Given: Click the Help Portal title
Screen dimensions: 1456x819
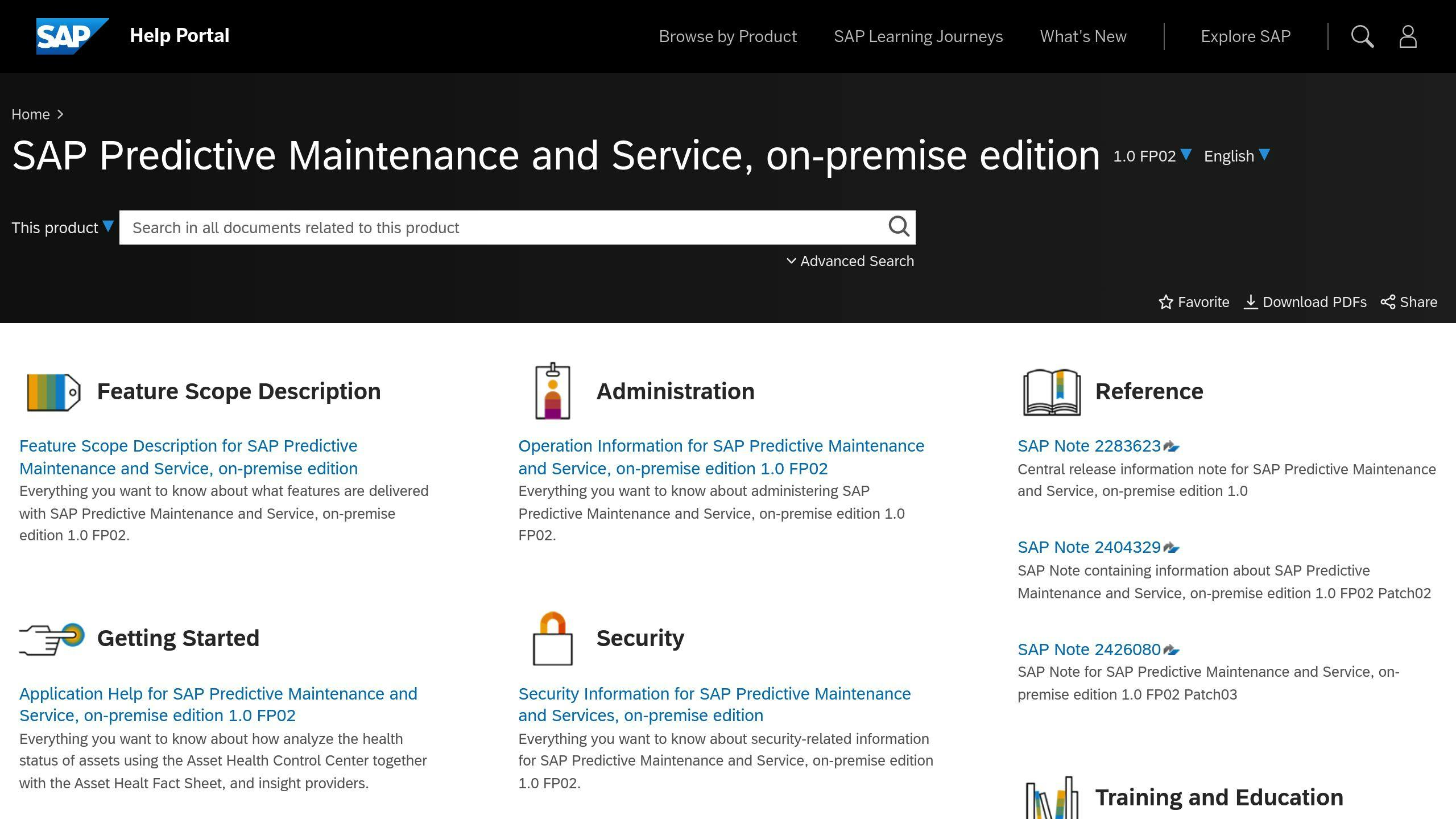Looking at the screenshot, I should click(179, 35).
